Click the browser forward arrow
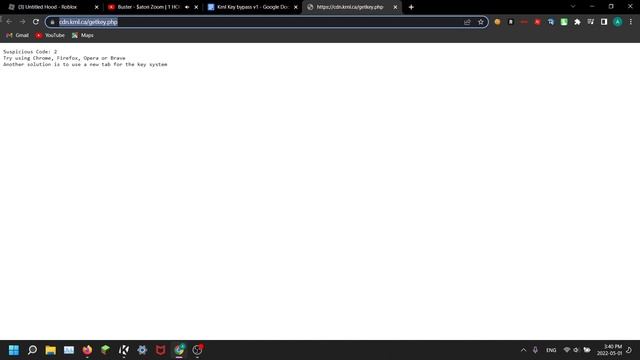640x360 pixels. [22, 22]
